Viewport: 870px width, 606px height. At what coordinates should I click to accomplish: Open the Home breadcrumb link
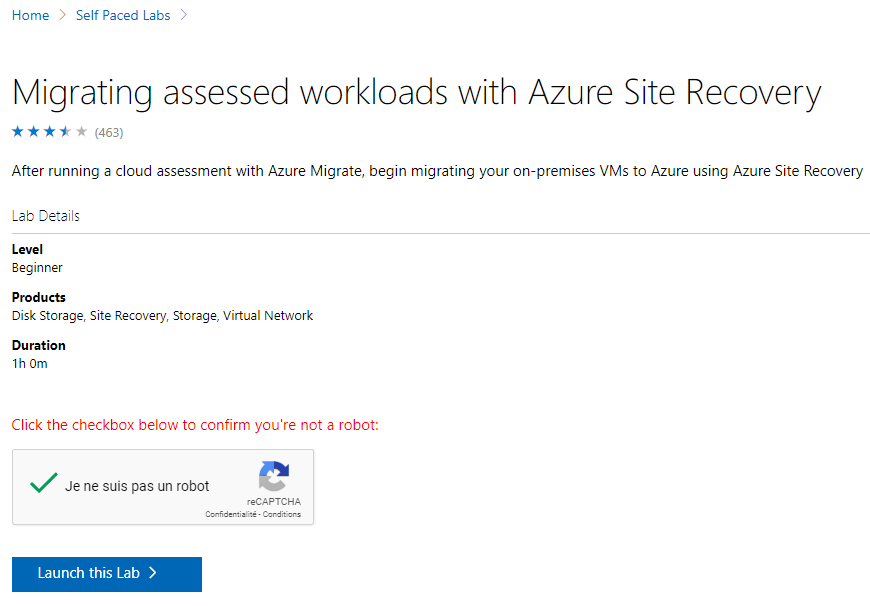(31, 16)
